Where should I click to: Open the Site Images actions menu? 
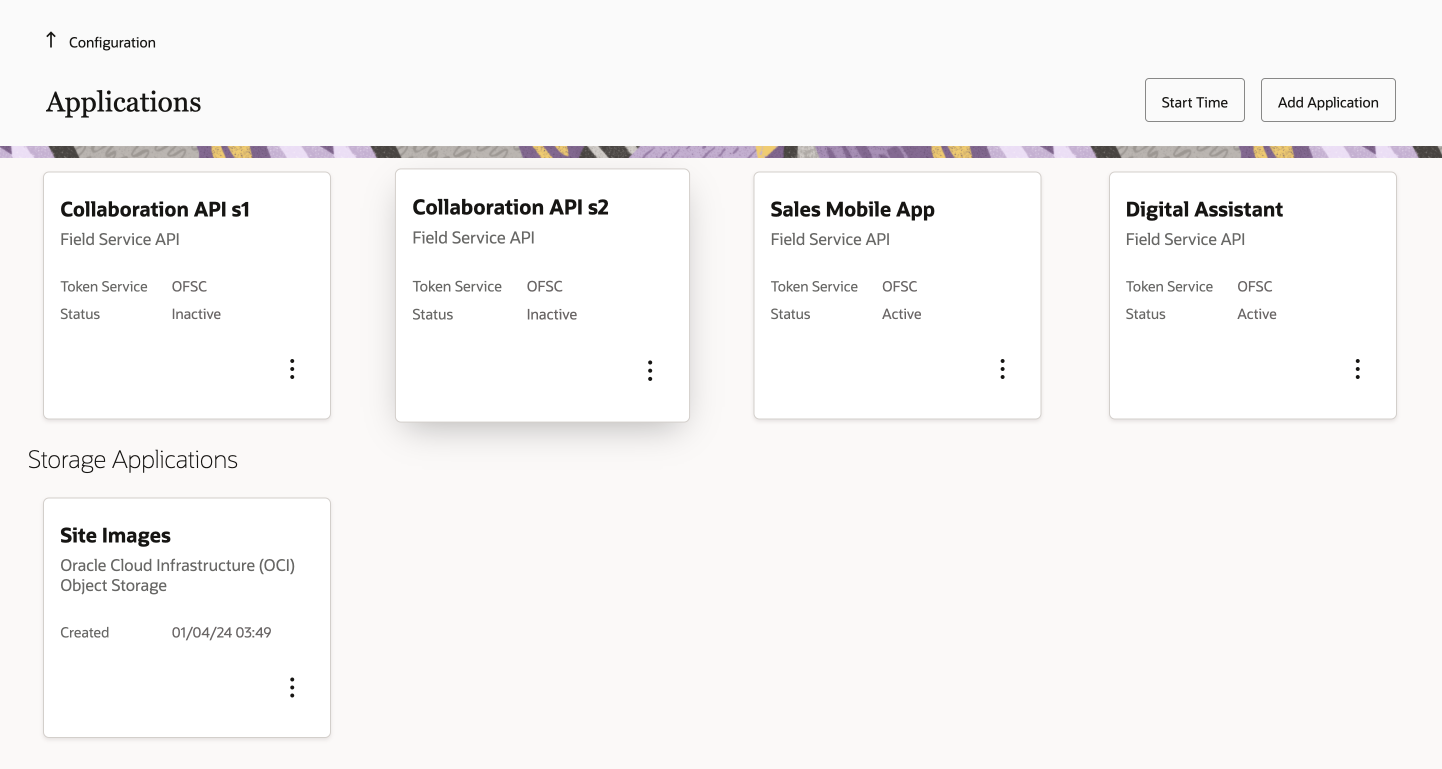pyautogui.click(x=292, y=687)
